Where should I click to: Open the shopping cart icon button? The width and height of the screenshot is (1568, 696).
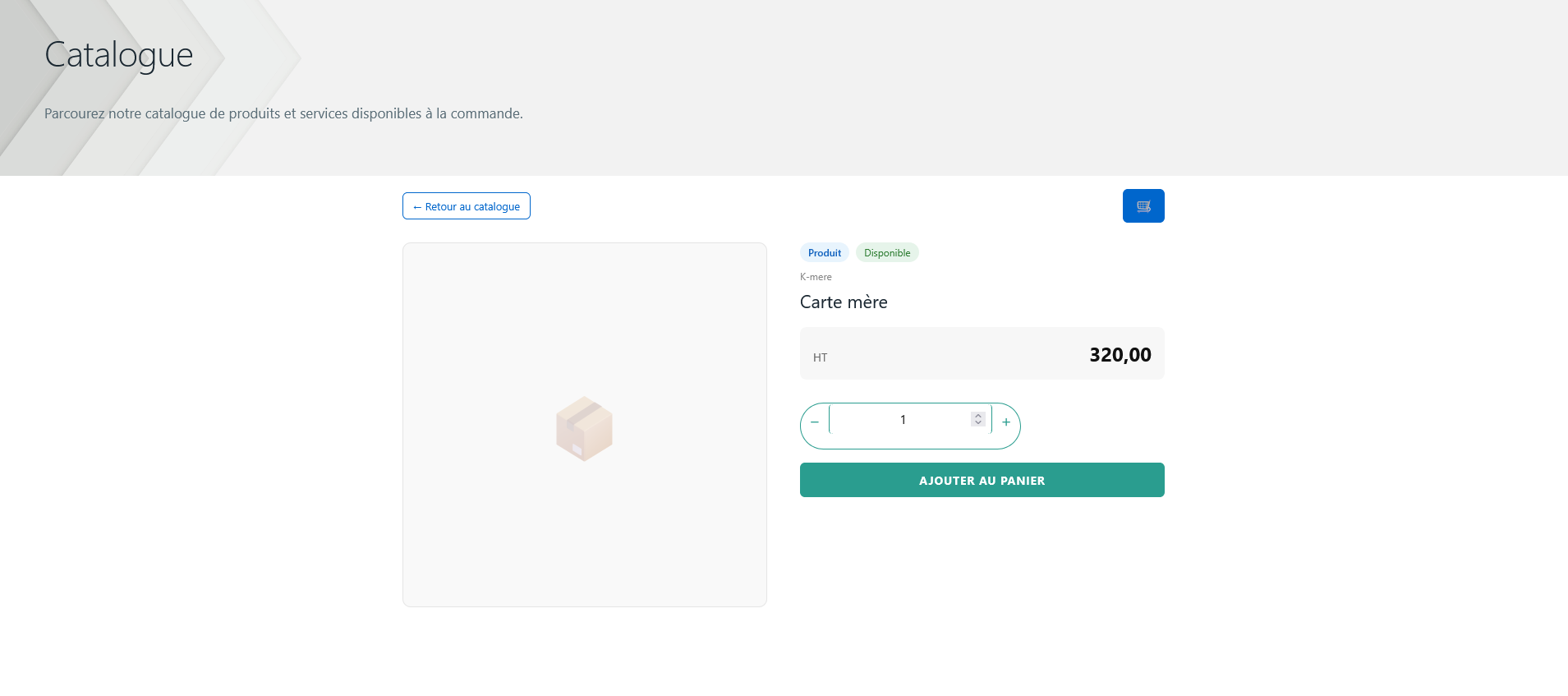pyautogui.click(x=1143, y=206)
